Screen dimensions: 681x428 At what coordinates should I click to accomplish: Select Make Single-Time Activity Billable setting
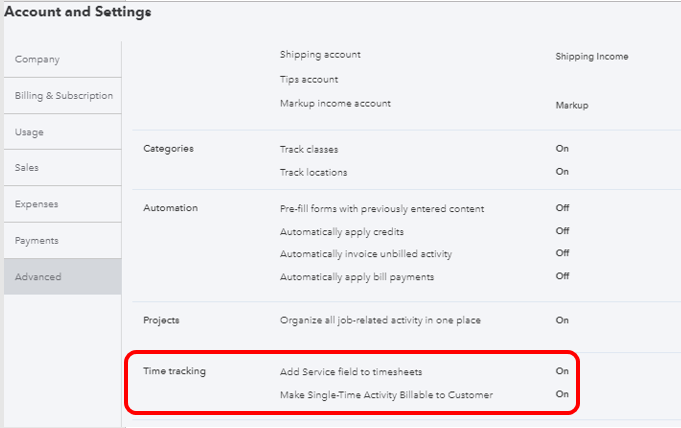pos(386,395)
